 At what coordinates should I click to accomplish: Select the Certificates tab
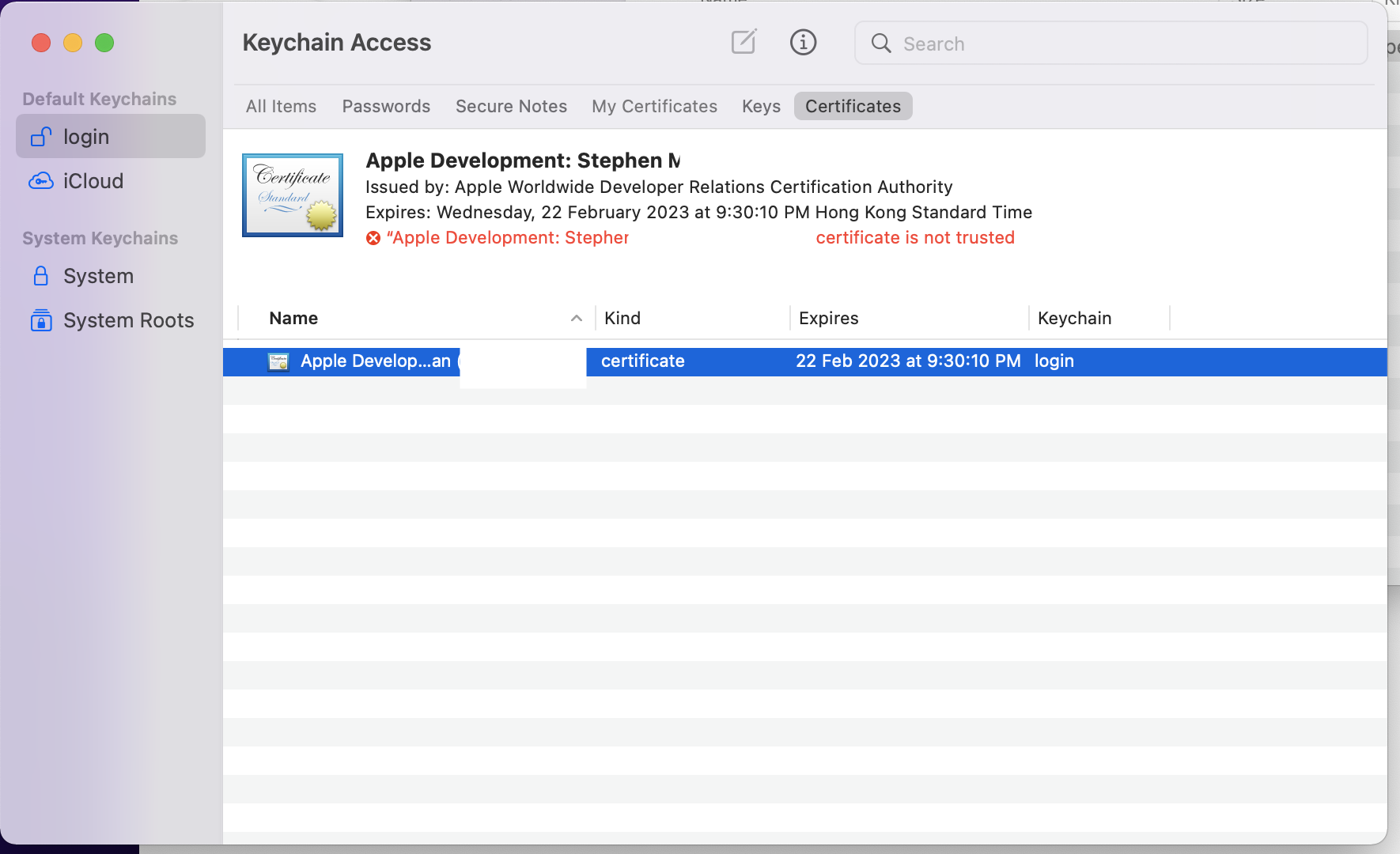pyautogui.click(x=853, y=106)
